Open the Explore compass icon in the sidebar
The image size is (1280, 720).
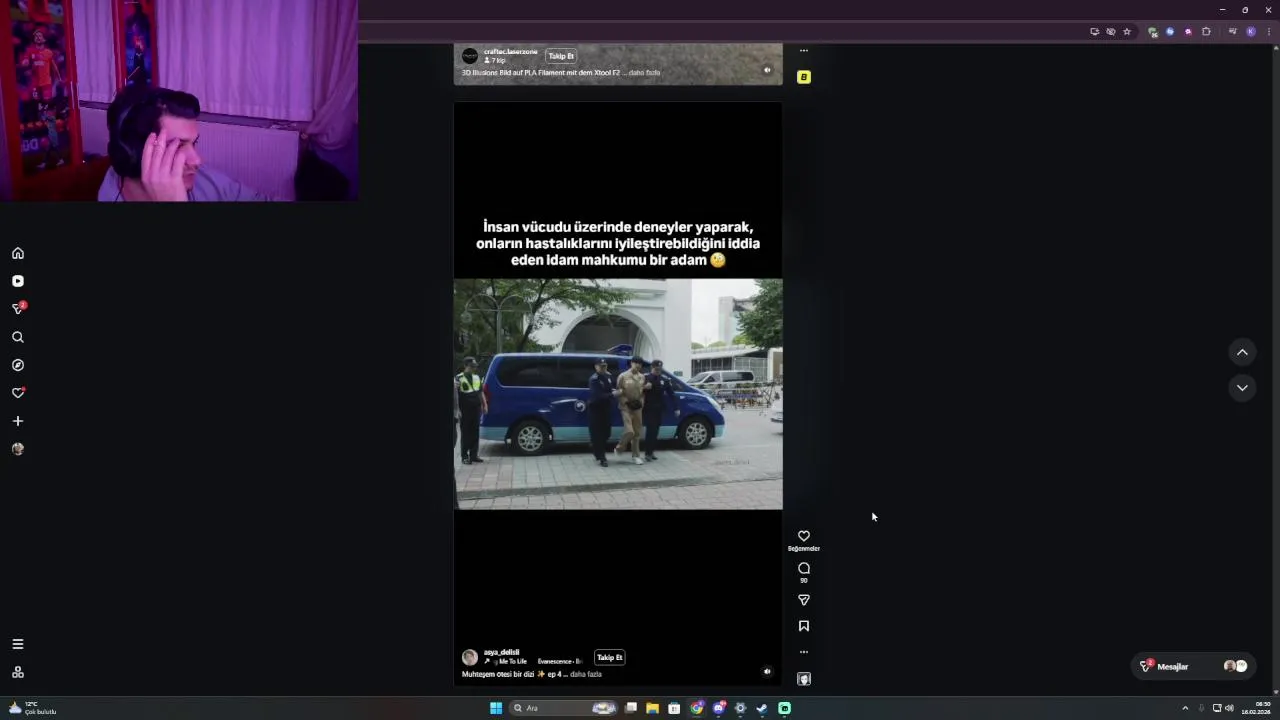point(18,365)
